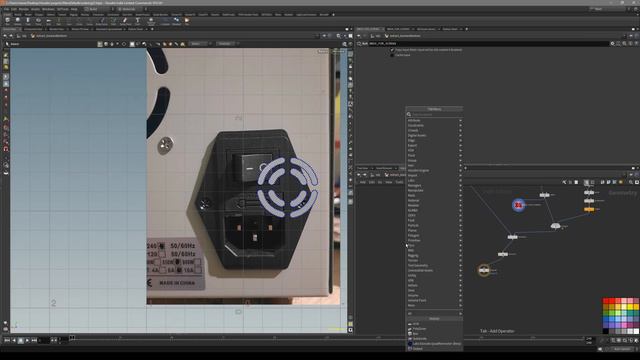Viewport: 640px width, 360px height.
Task: Click the All entry in TAB menu
Action: (x=434, y=313)
